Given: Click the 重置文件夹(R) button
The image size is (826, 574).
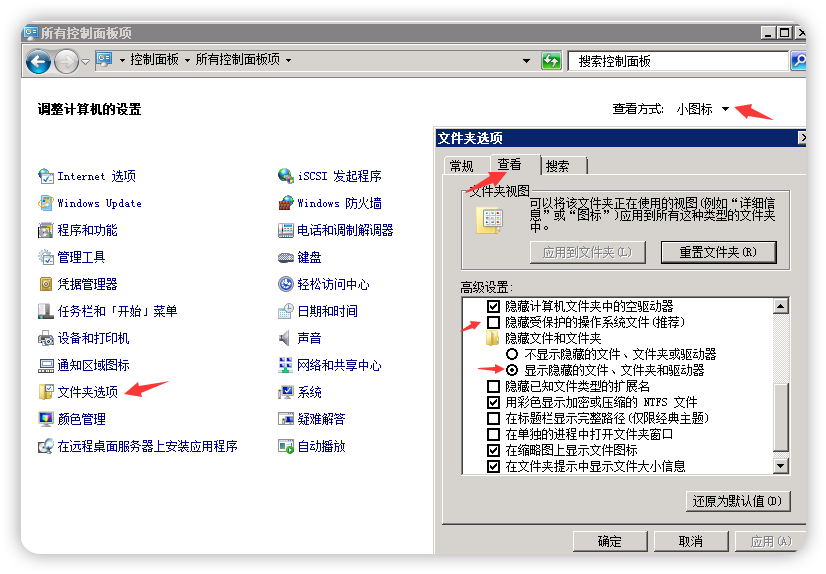Looking at the screenshot, I should coord(718,252).
